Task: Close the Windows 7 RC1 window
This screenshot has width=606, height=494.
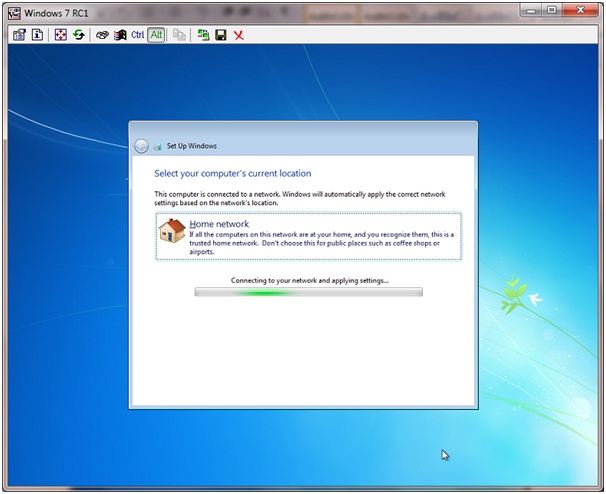Action: click(580, 10)
